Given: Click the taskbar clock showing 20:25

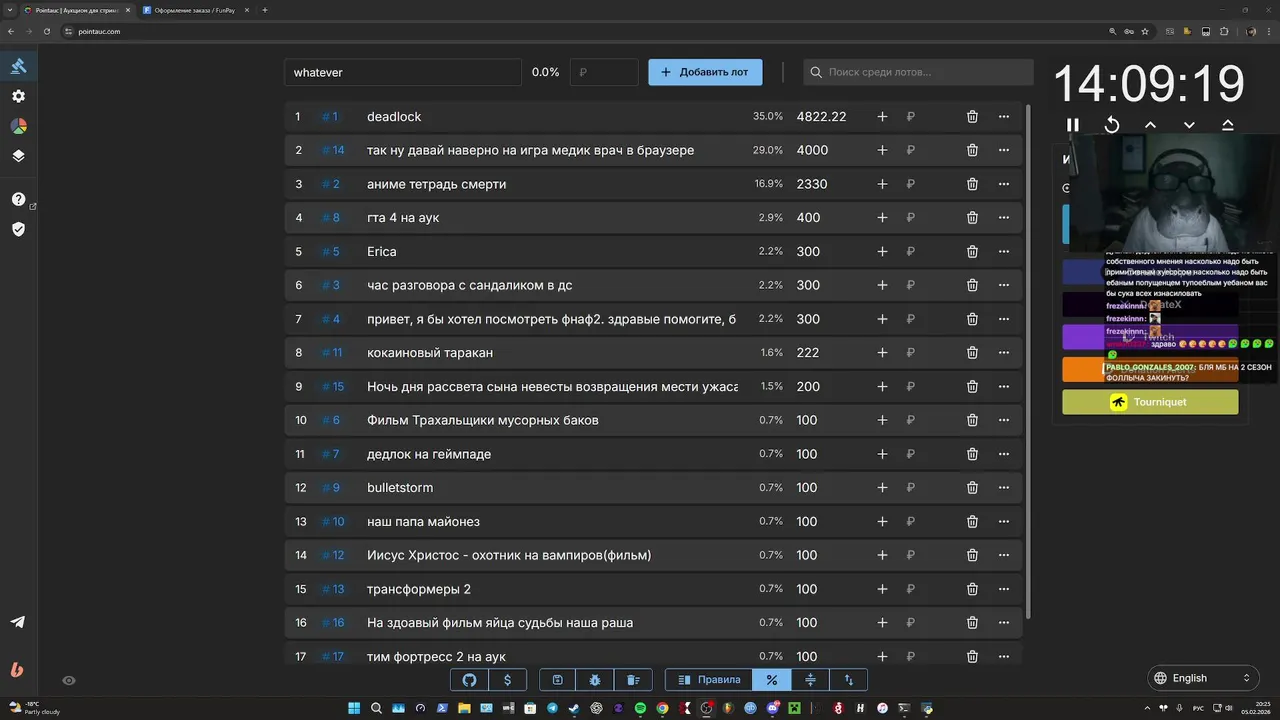Looking at the screenshot, I should click(x=1256, y=708).
